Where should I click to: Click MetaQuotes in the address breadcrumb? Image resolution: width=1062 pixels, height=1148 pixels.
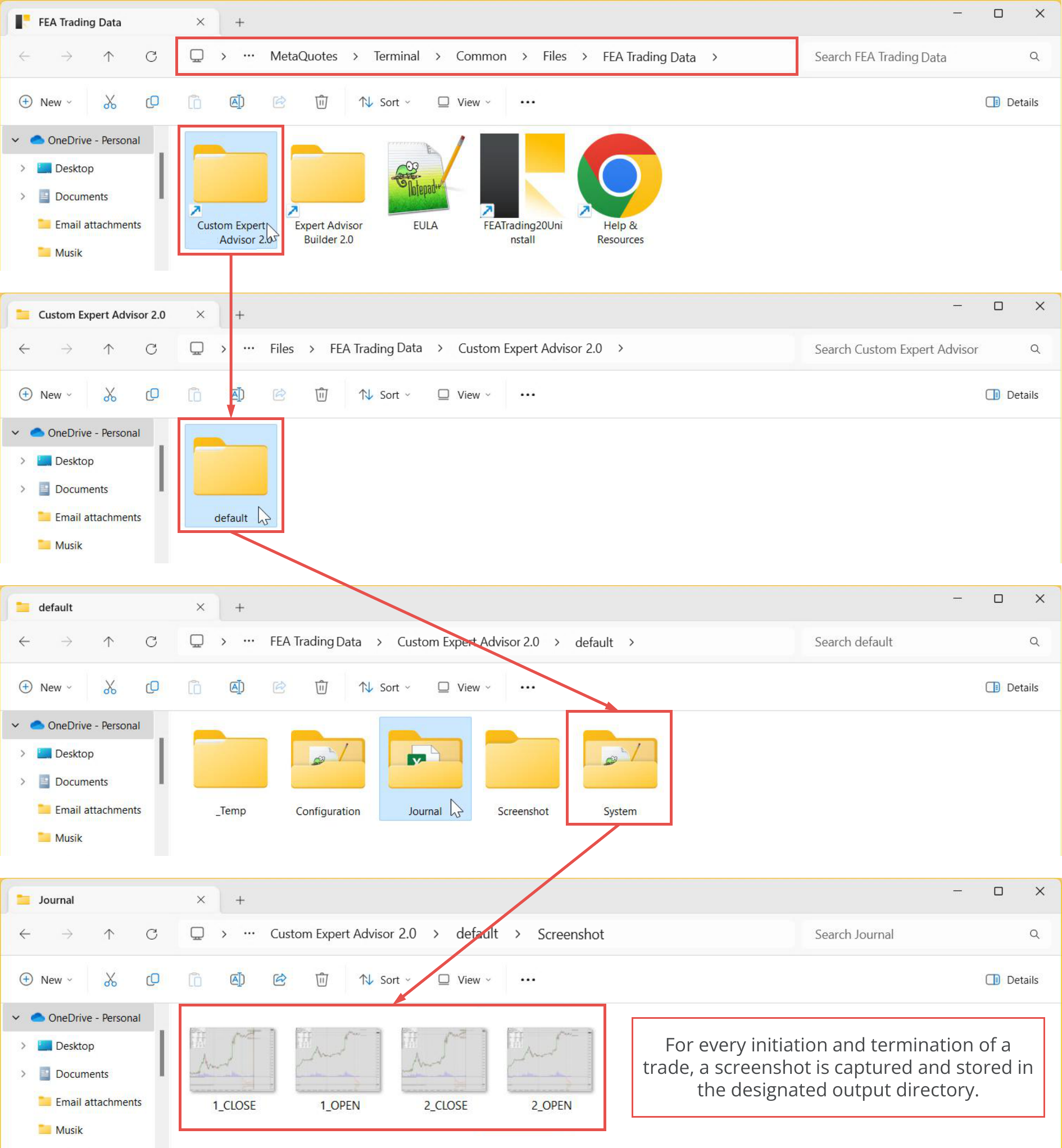click(303, 56)
